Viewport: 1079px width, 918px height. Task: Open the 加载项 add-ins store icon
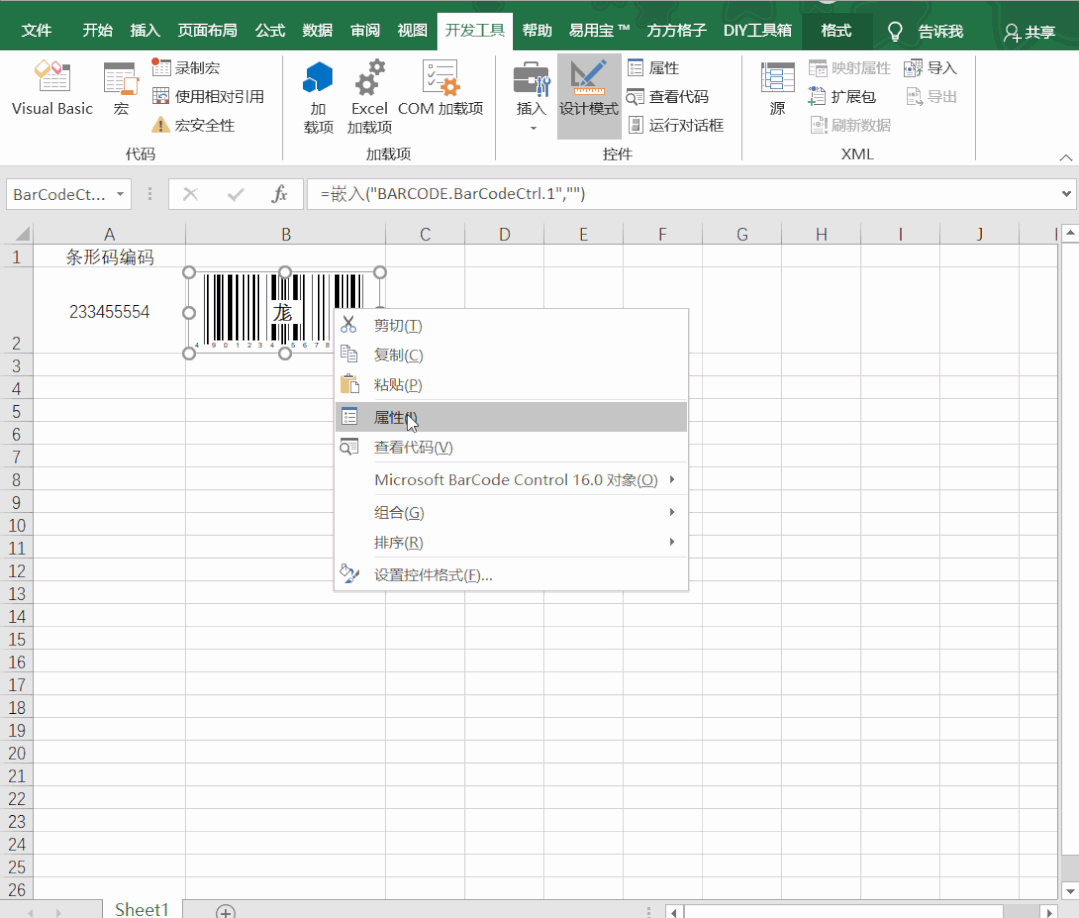(318, 97)
